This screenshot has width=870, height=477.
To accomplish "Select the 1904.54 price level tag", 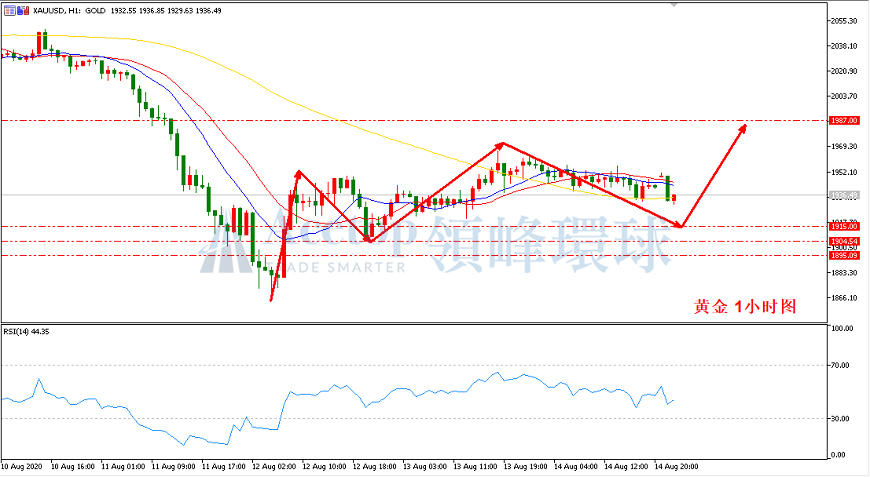I will coord(843,241).
